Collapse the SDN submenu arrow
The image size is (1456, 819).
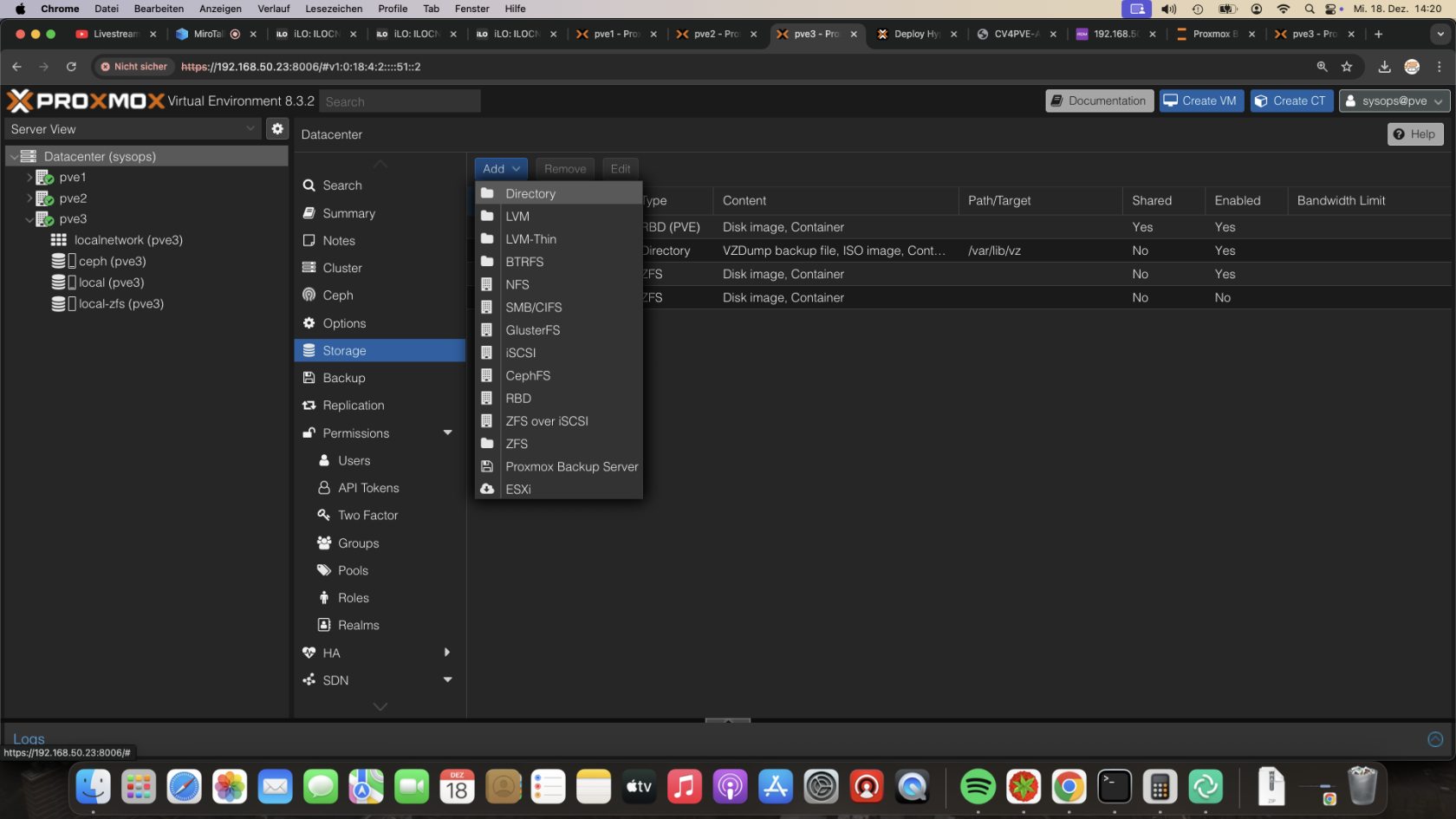pos(448,679)
